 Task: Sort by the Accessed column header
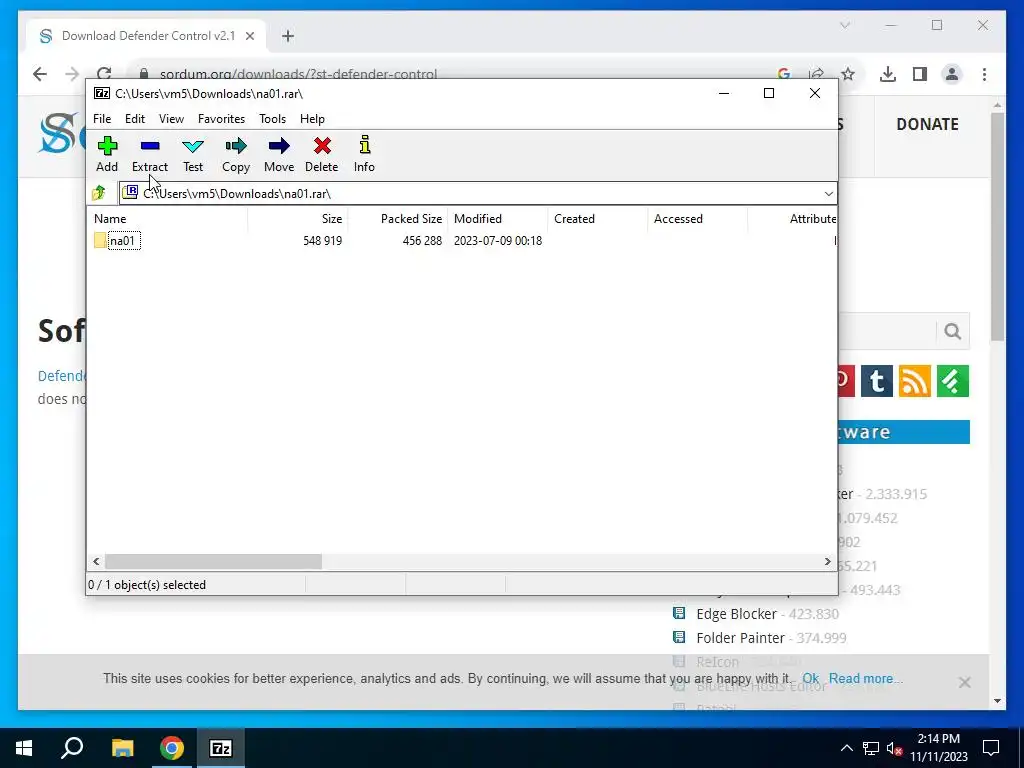point(697,219)
